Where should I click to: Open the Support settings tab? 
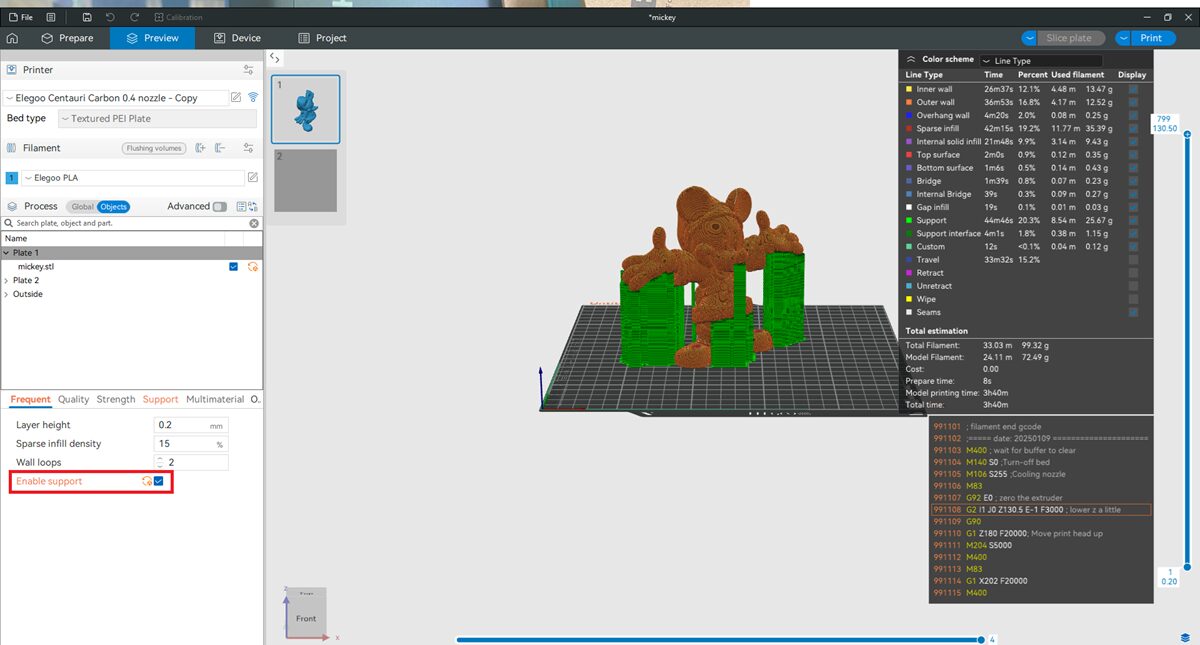160,399
